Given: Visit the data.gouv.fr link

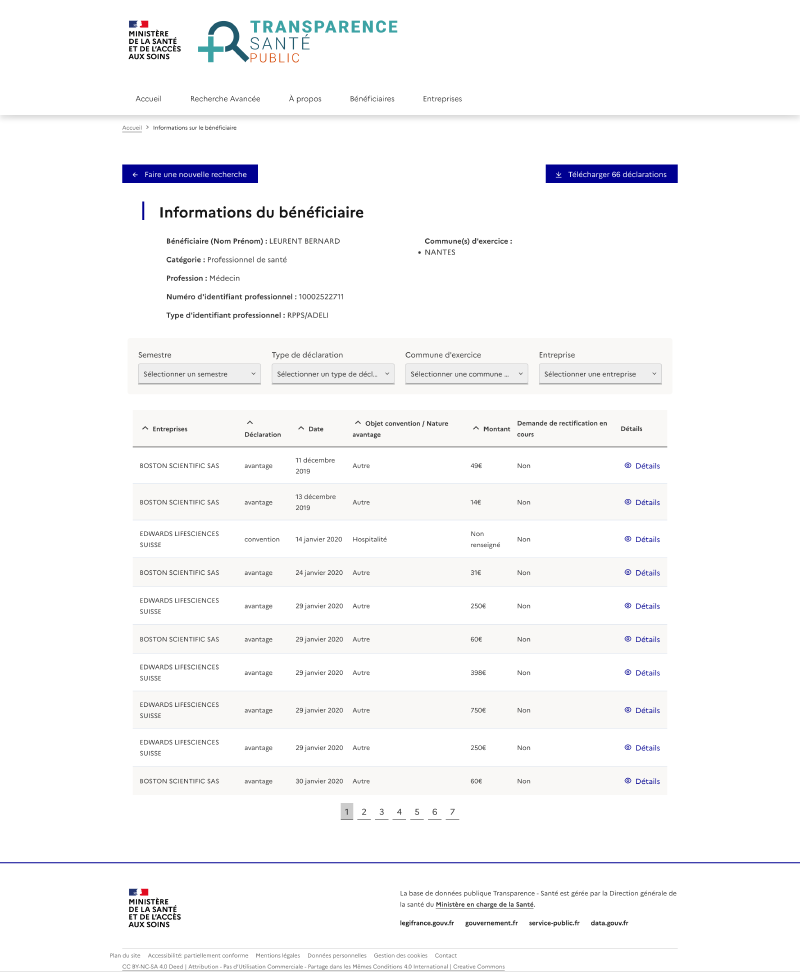Looking at the screenshot, I should click(x=609, y=923).
